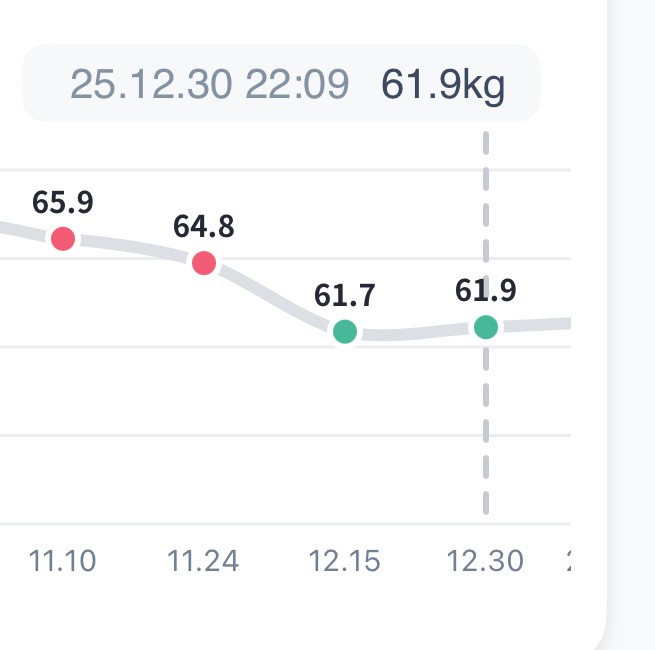Click the green 61.7 data point
Image resolution: width=655 pixels, height=650 pixels.
click(x=345, y=331)
